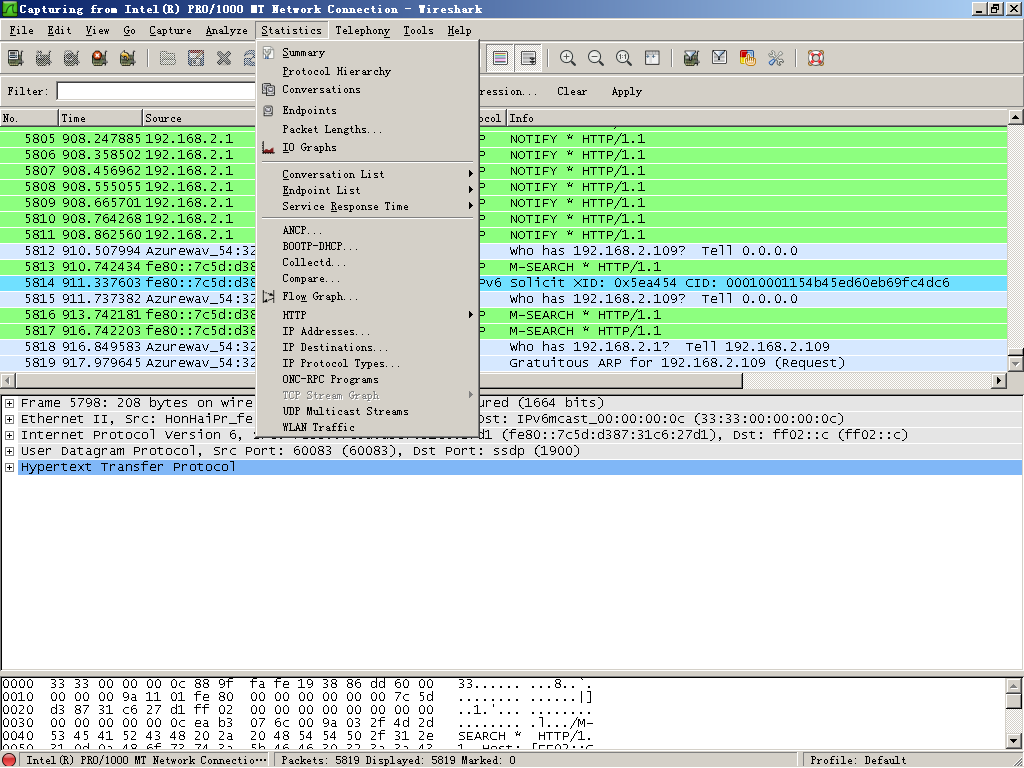Viewport: 1024px width, 768px height.
Task: Sort packets by Source column header
Action: point(200,118)
